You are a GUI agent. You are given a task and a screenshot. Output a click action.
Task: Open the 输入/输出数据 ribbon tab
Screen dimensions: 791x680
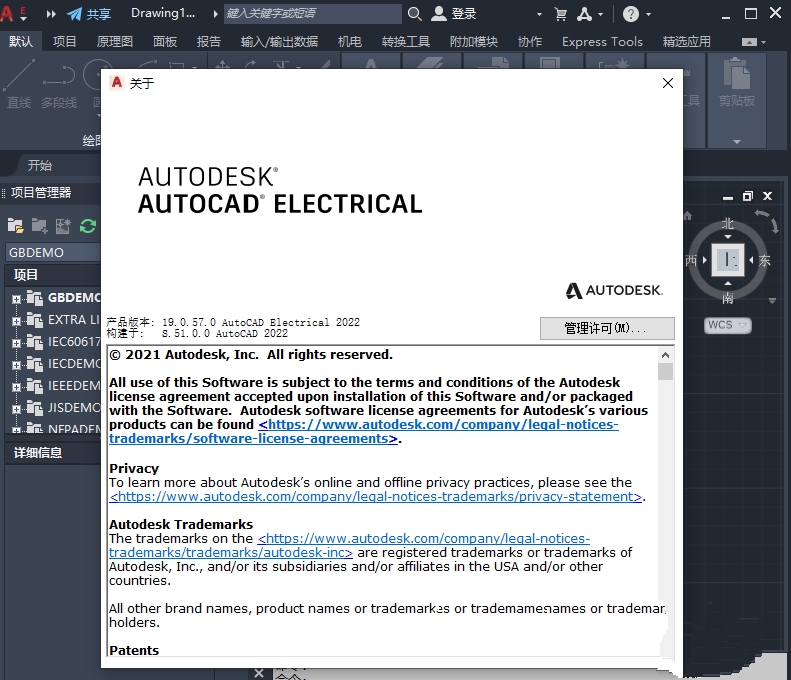(x=279, y=41)
